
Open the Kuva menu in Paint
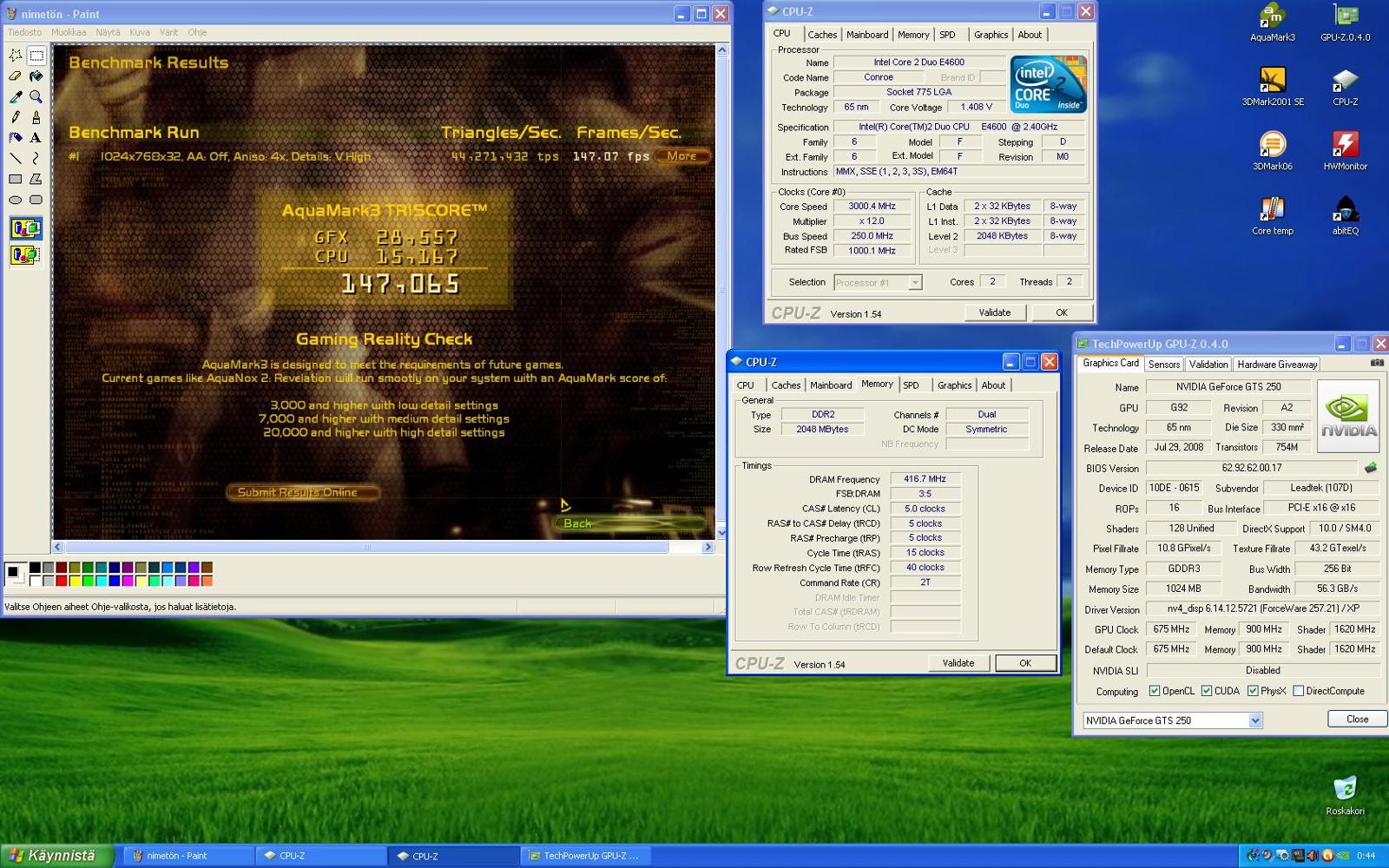140,32
